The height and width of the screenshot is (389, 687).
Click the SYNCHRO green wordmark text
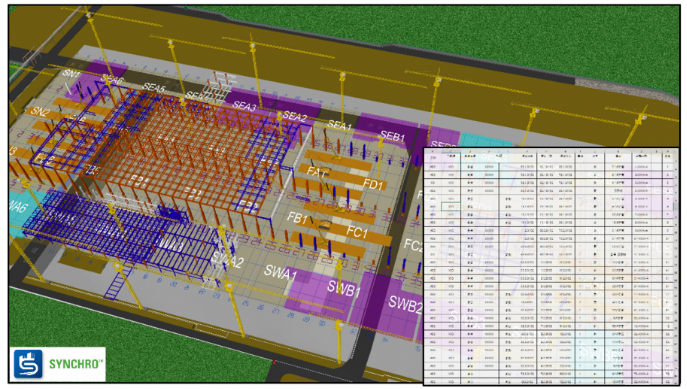[x=76, y=364]
